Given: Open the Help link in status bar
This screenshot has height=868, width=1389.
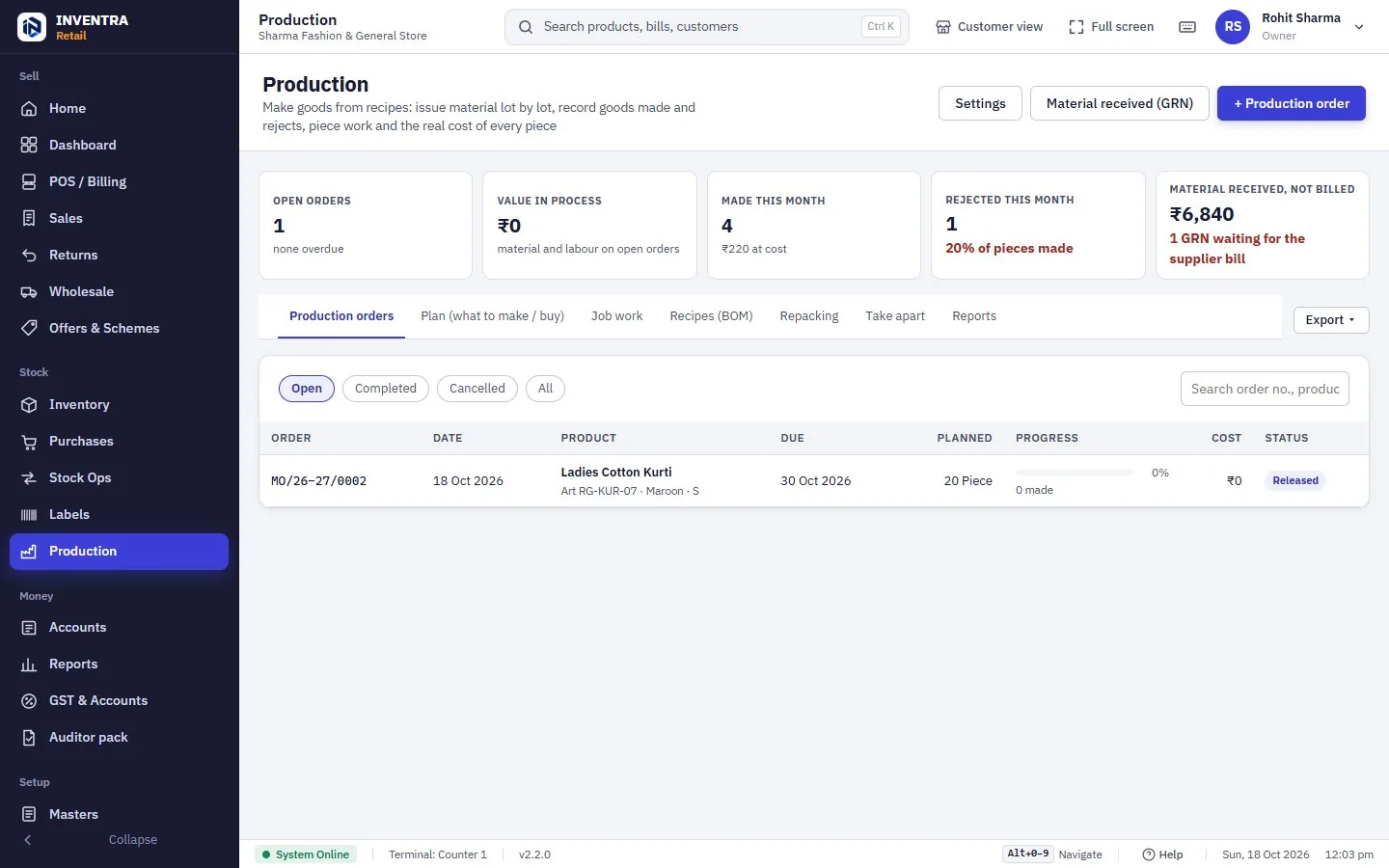Looking at the screenshot, I should pyautogui.click(x=1162, y=854).
